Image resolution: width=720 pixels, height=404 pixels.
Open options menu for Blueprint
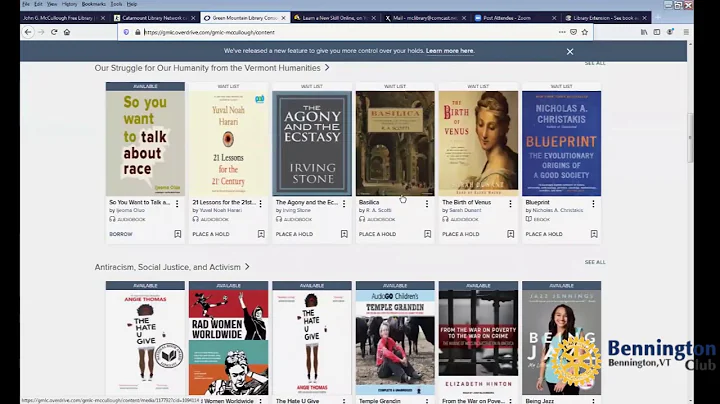click(x=593, y=203)
